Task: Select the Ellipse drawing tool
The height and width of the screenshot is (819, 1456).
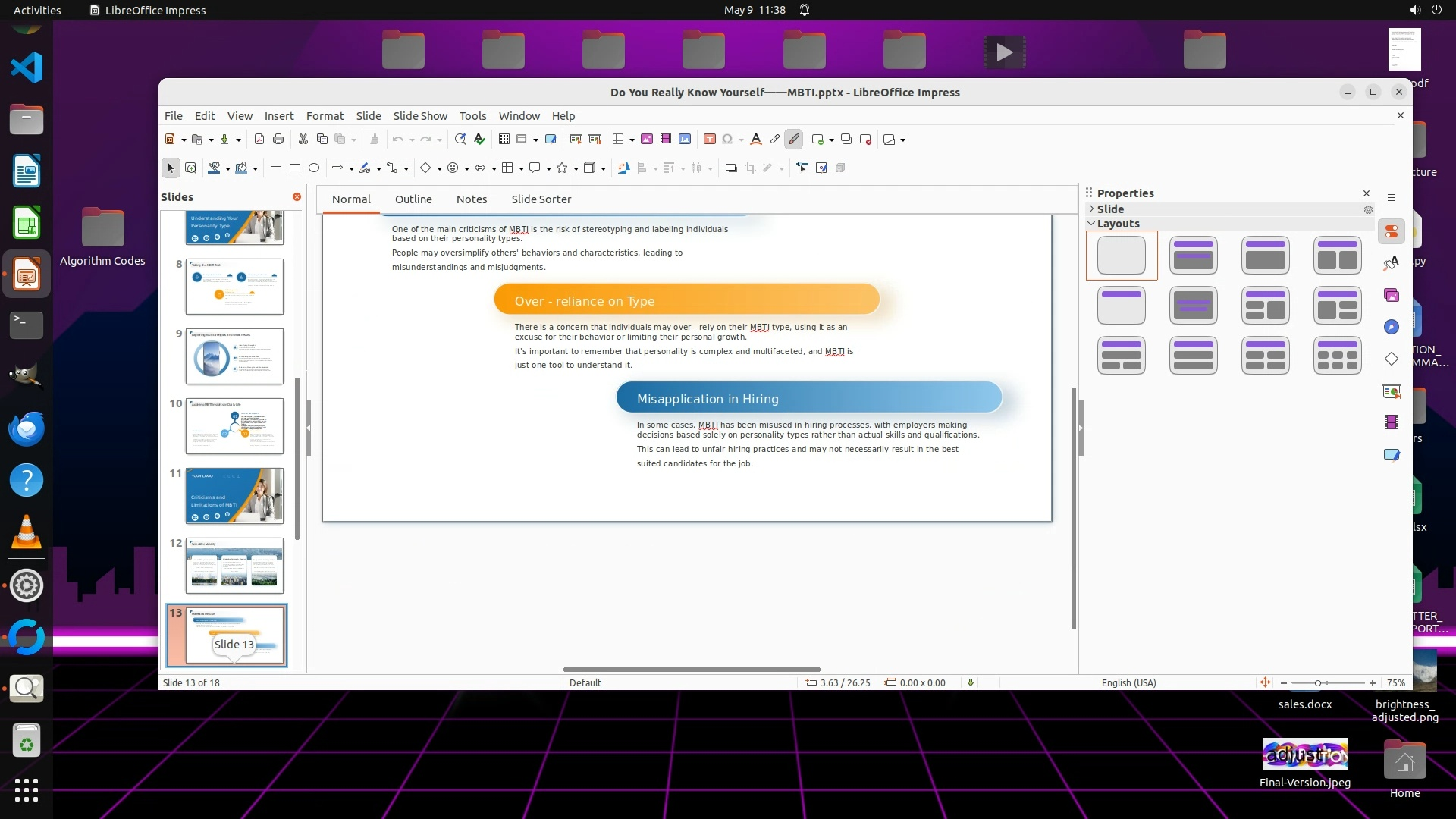Action: point(314,168)
